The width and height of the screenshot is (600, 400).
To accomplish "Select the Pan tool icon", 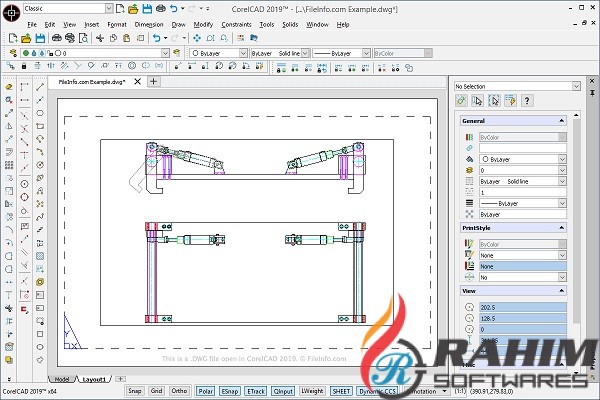I will [x=197, y=38].
